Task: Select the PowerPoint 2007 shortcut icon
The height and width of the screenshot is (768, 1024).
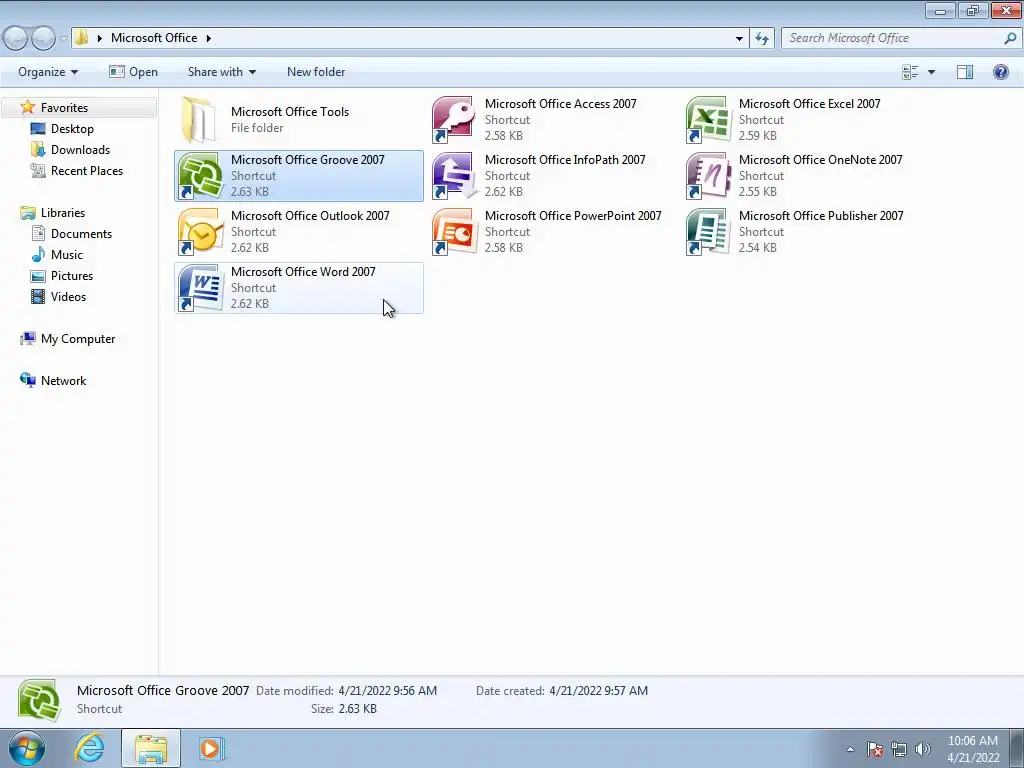Action: [x=453, y=232]
